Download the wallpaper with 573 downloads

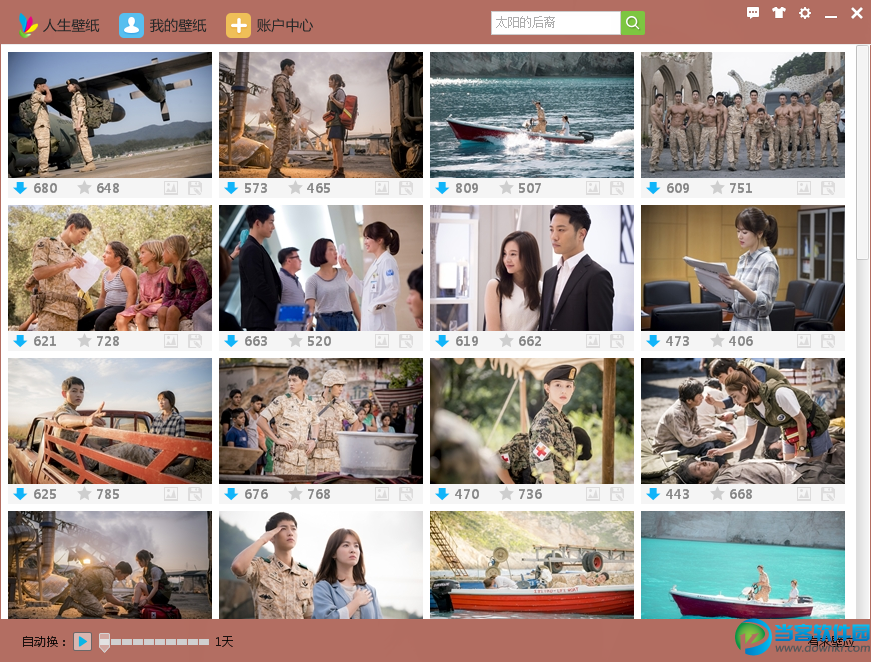[x=231, y=188]
